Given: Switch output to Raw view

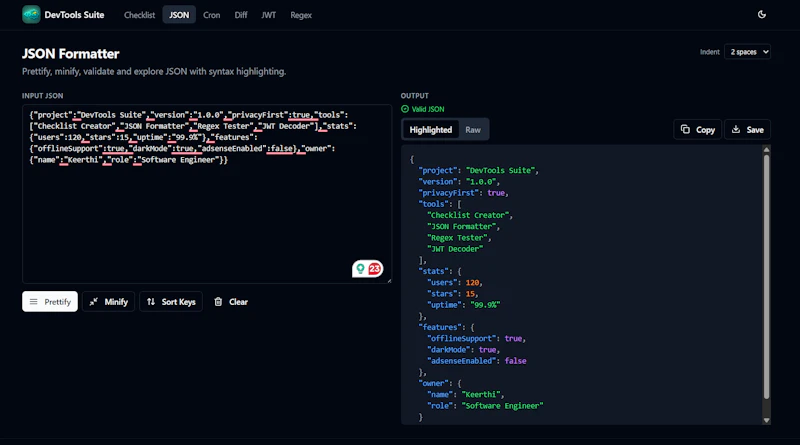Looking at the screenshot, I should [473, 130].
